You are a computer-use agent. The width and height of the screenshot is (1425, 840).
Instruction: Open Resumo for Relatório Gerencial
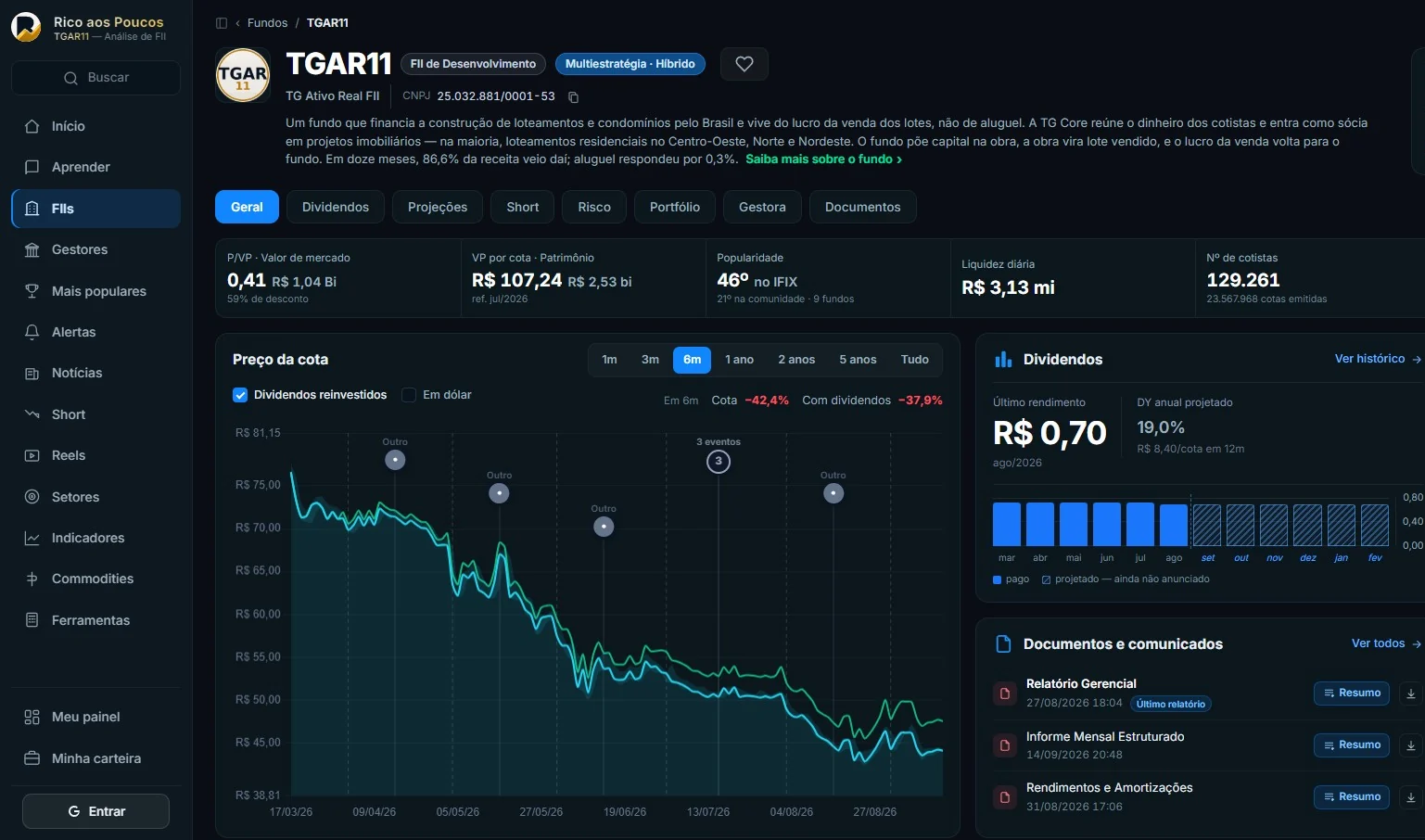[x=1352, y=694]
